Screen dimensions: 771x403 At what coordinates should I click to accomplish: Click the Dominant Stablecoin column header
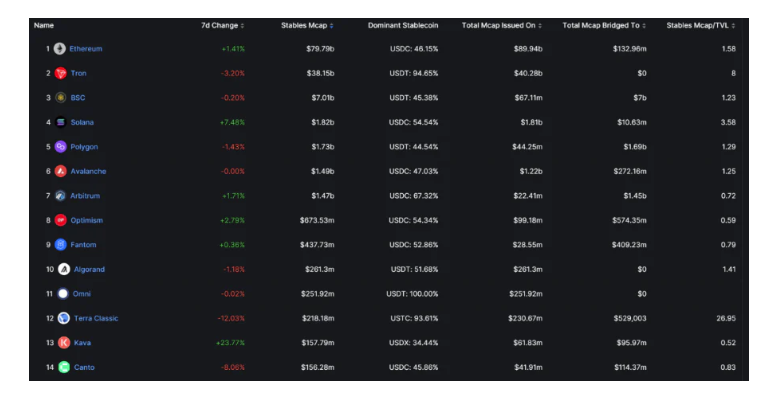click(403, 26)
